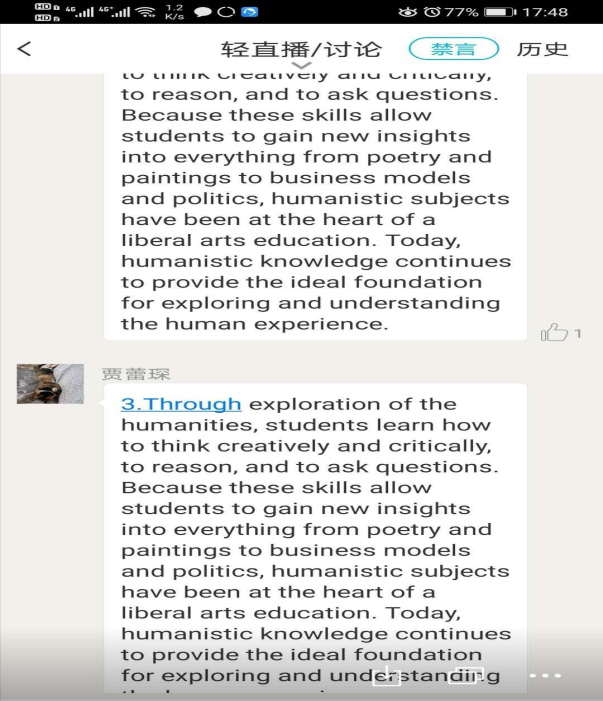Tap the left overlay icon at the bottom
This screenshot has height=701, width=603.
point(387,676)
